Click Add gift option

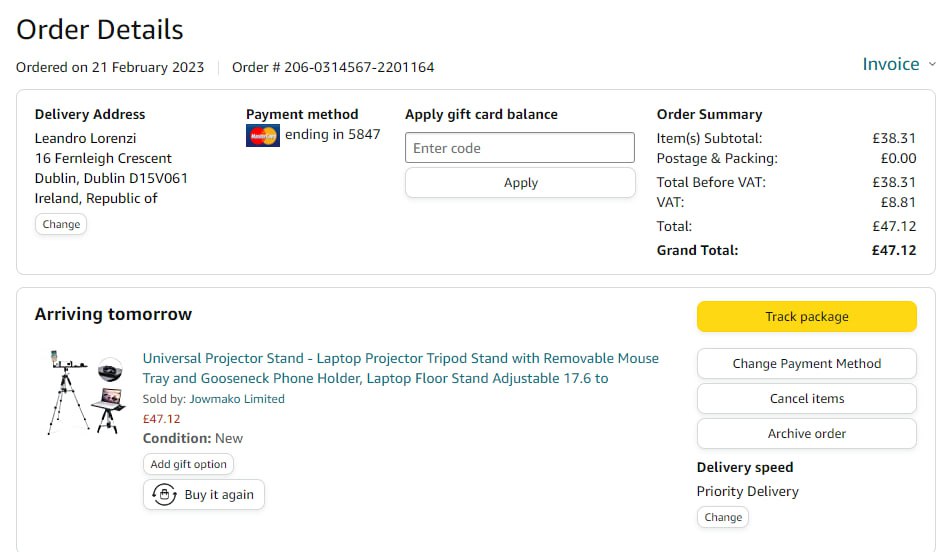coord(188,464)
